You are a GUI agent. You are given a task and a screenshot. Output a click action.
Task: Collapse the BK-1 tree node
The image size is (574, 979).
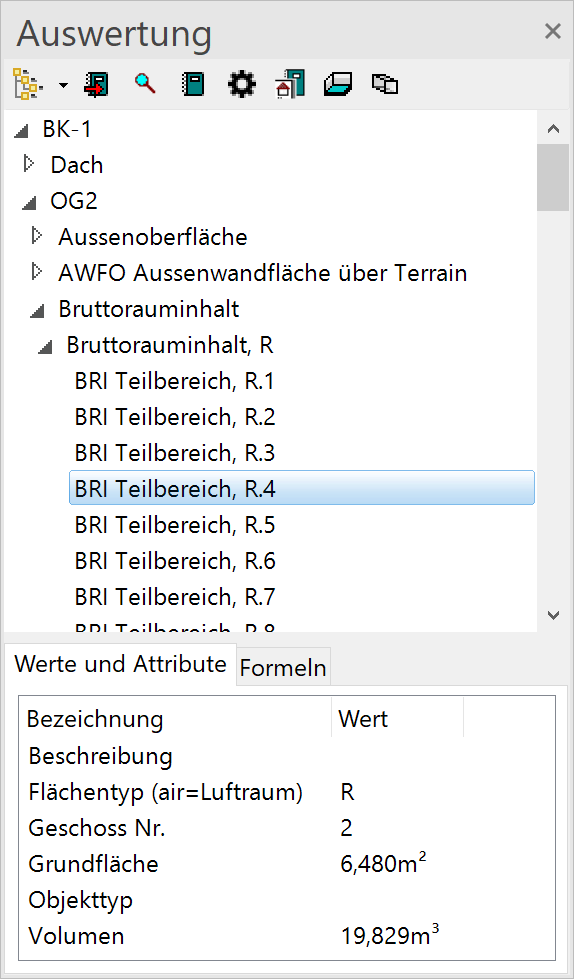(22, 131)
